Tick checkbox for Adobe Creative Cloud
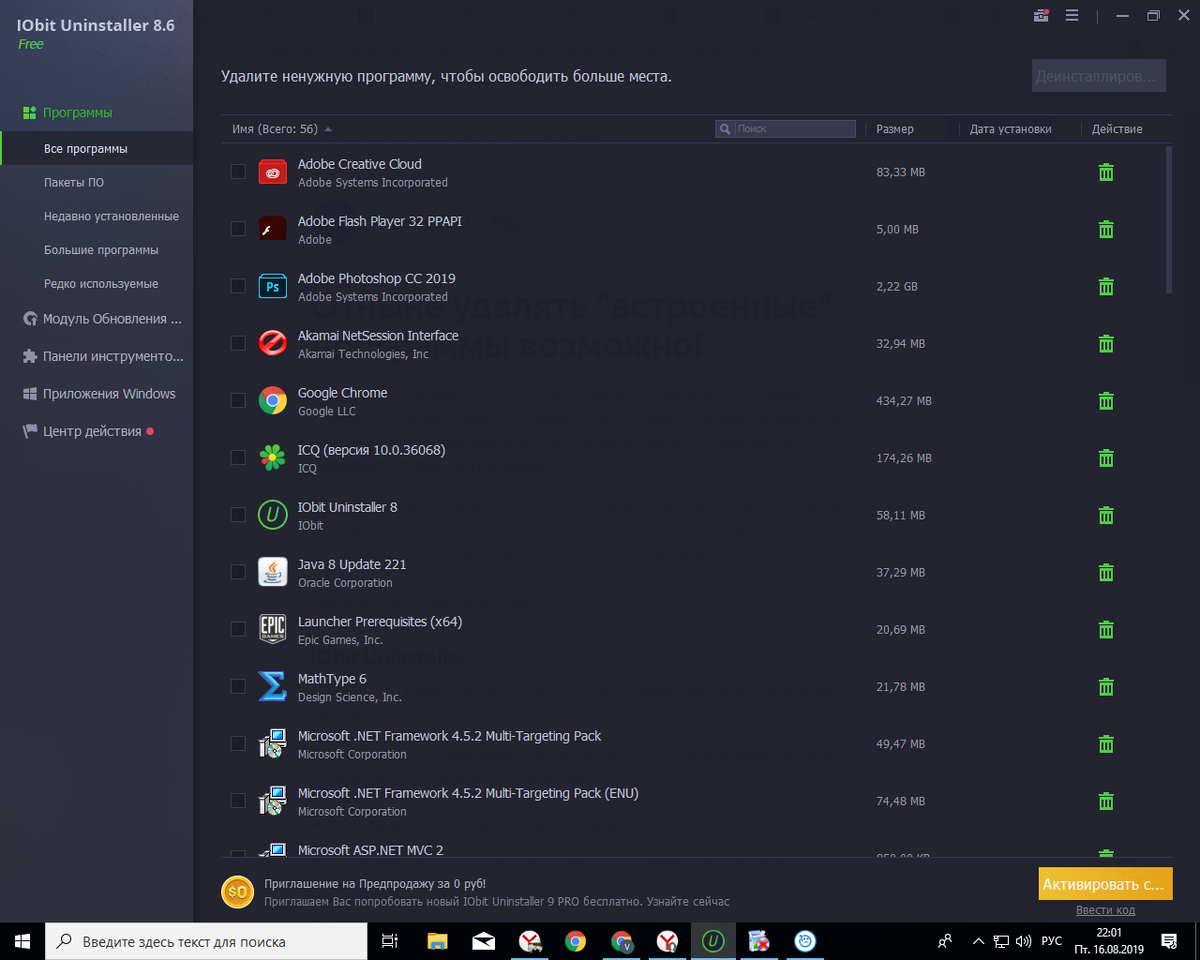Image resolution: width=1200 pixels, height=960 pixels. tap(238, 172)
